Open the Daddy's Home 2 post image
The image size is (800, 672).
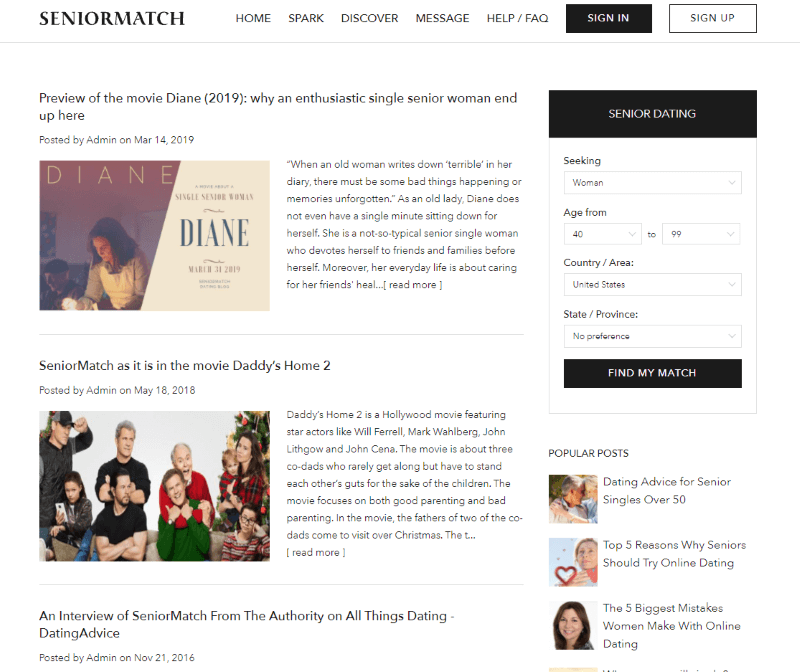(155, 486)
